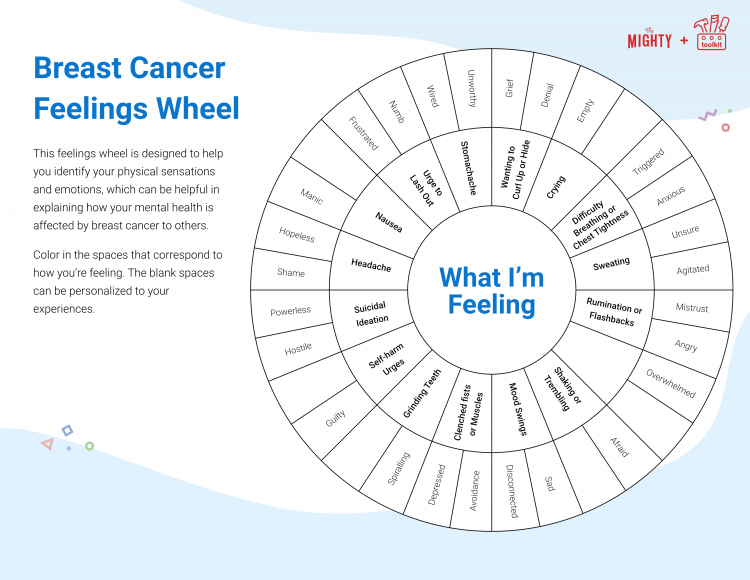The image size is (750, 580).
Task: Click the Grief outer segment
Action: (510, 88)
